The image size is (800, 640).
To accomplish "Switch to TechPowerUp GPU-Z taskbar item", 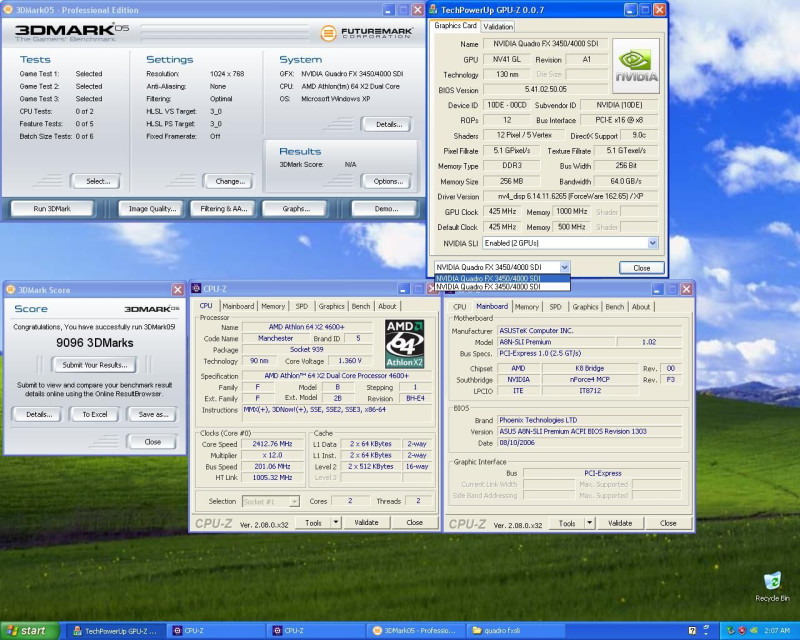I will [116, 631].
